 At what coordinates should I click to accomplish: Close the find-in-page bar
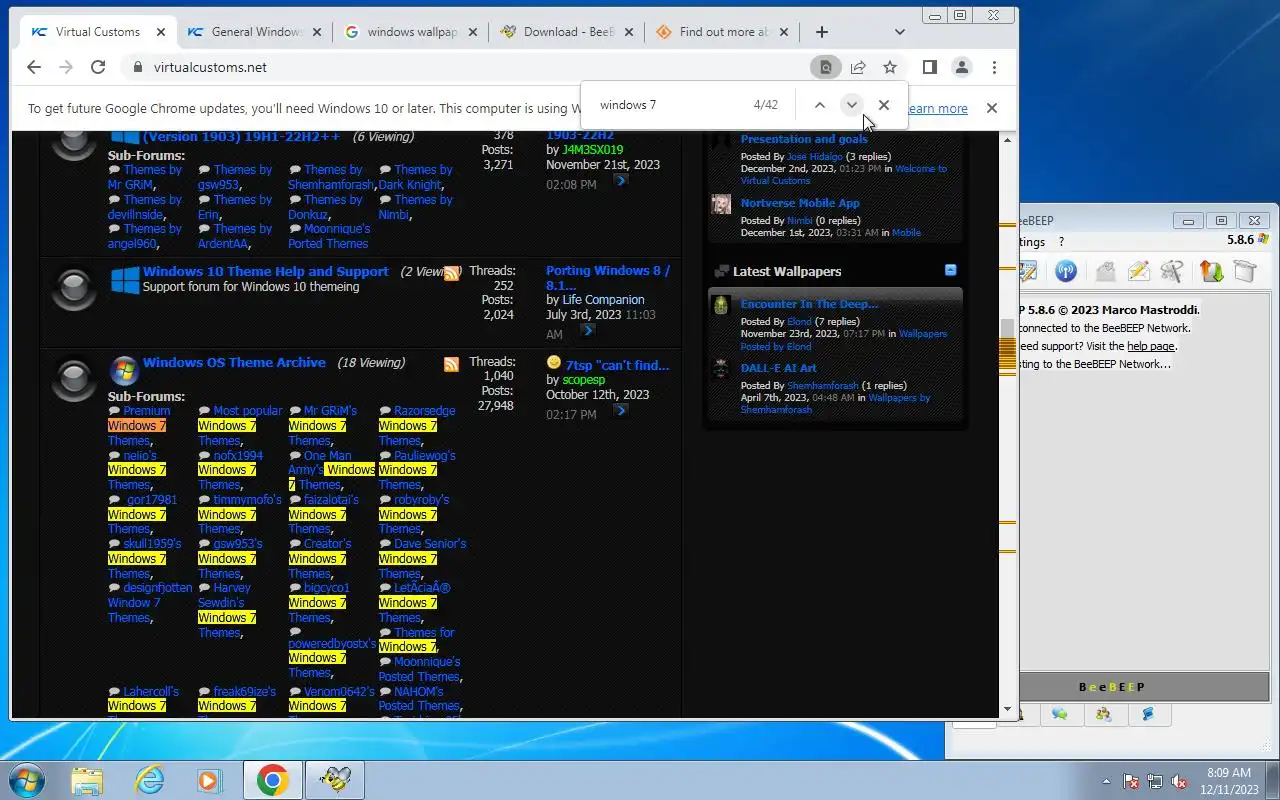(x=884, y=105)
